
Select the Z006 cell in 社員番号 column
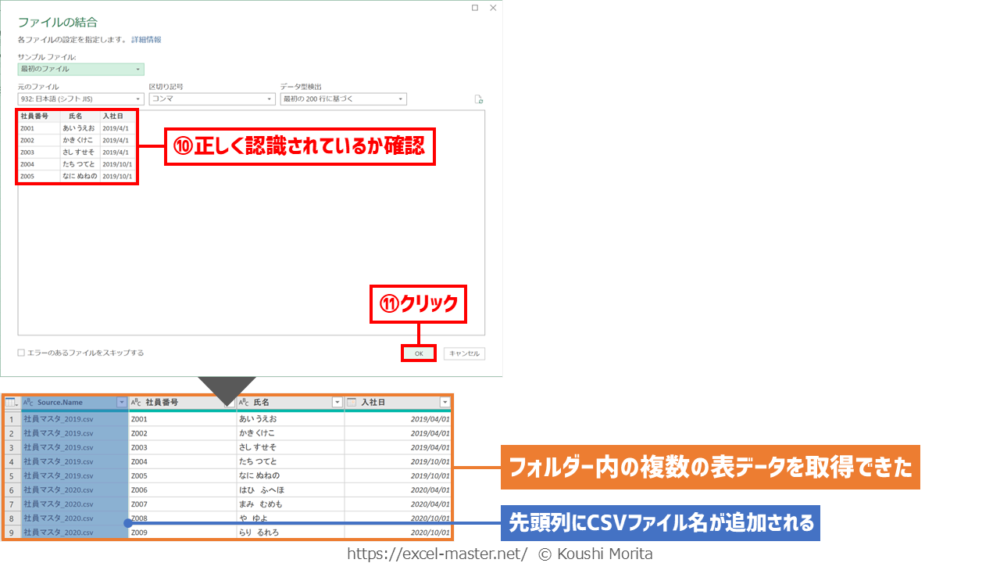coord(139,491)
